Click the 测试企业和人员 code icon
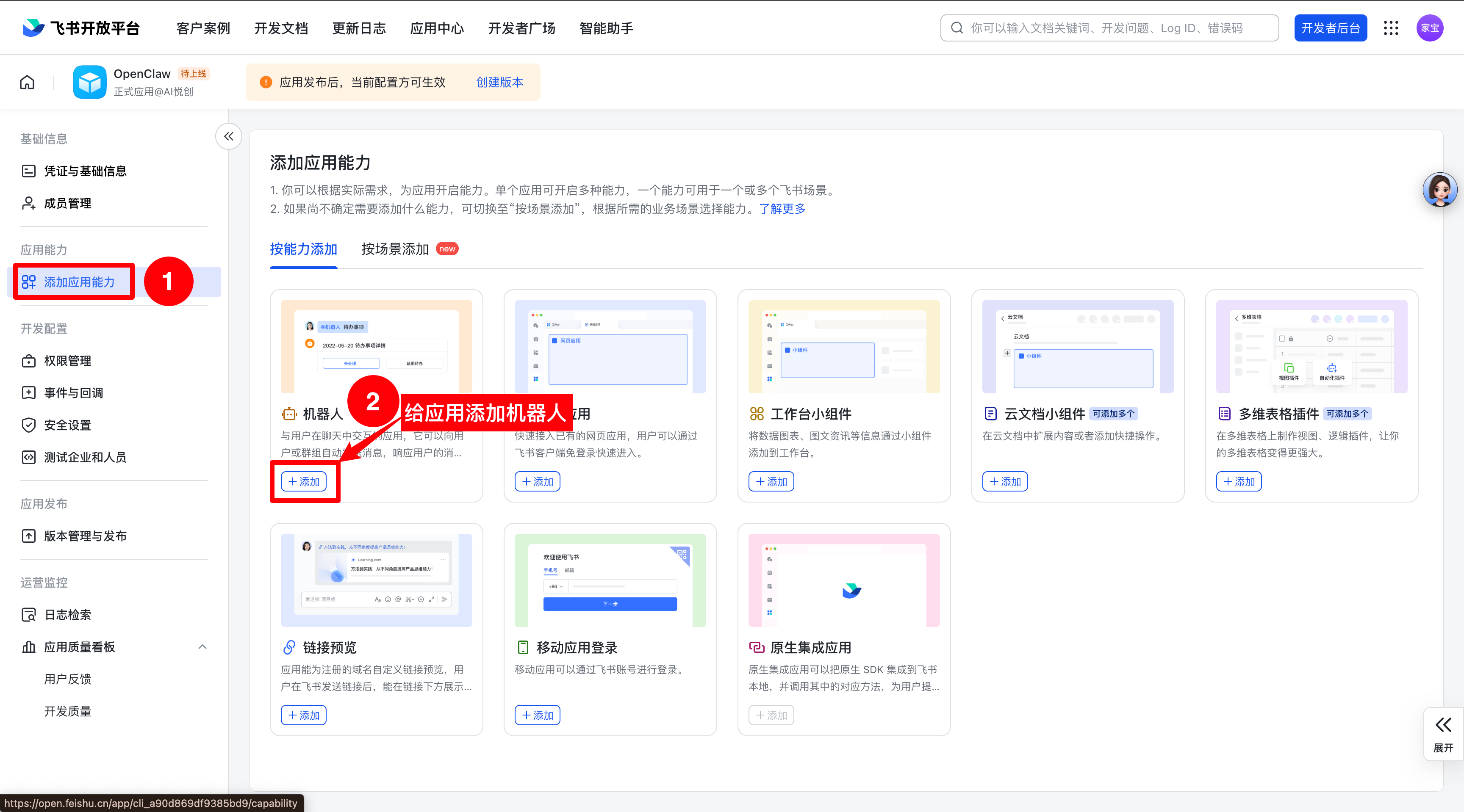The height and width of the screenshot is (812, 1464). 28,457
